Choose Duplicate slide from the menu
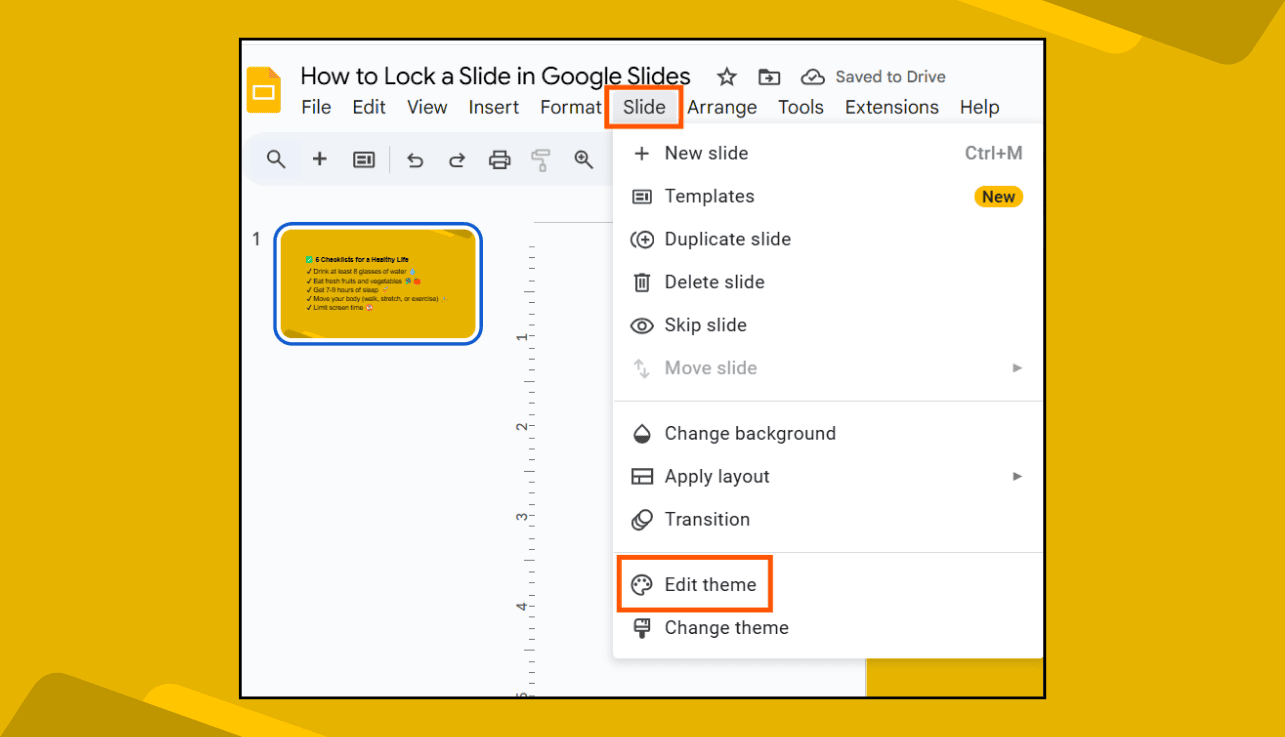Image resolution: width=1285 pixels, height=737 pixels. pos(728,239)
